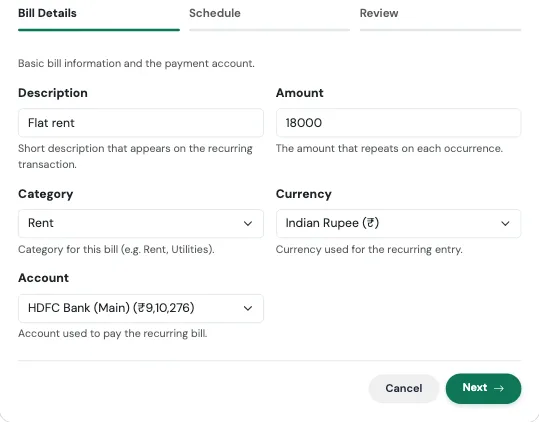Click the 'Currency' field label
Screen dimensions: 539x422
304,194
